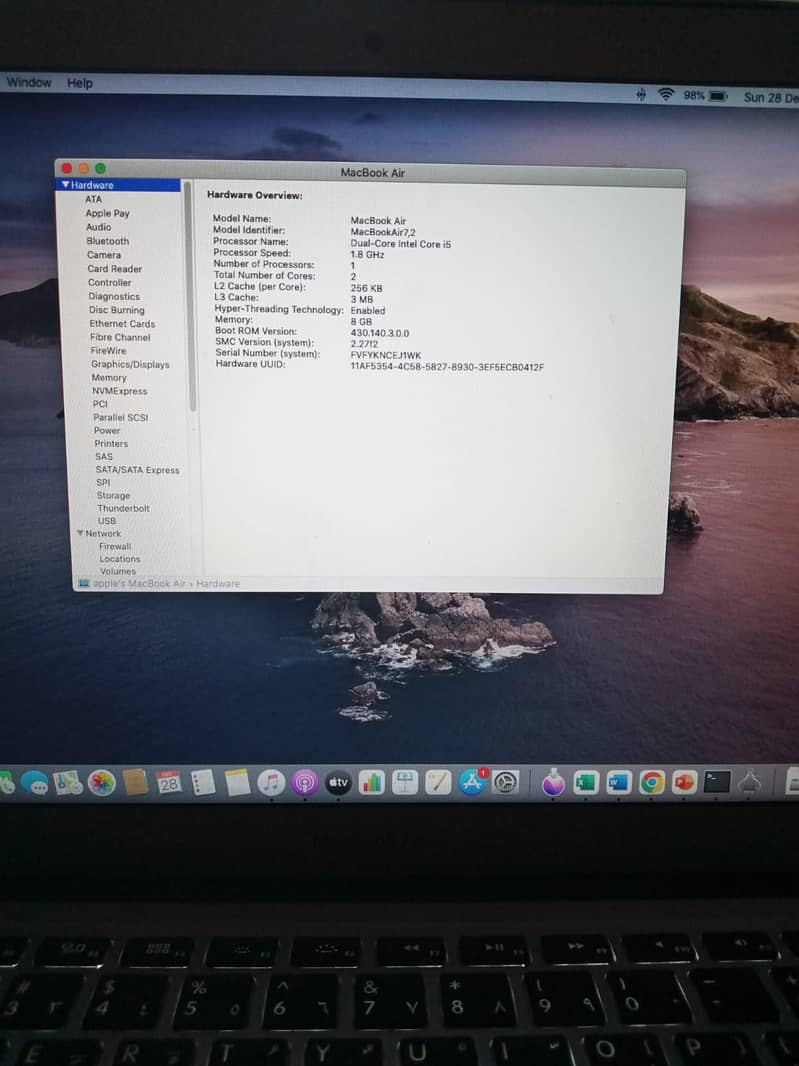Click the MacBookAir7,2 model identifier value
This screenshot has width=799, height=1066.
coord(383,232)
